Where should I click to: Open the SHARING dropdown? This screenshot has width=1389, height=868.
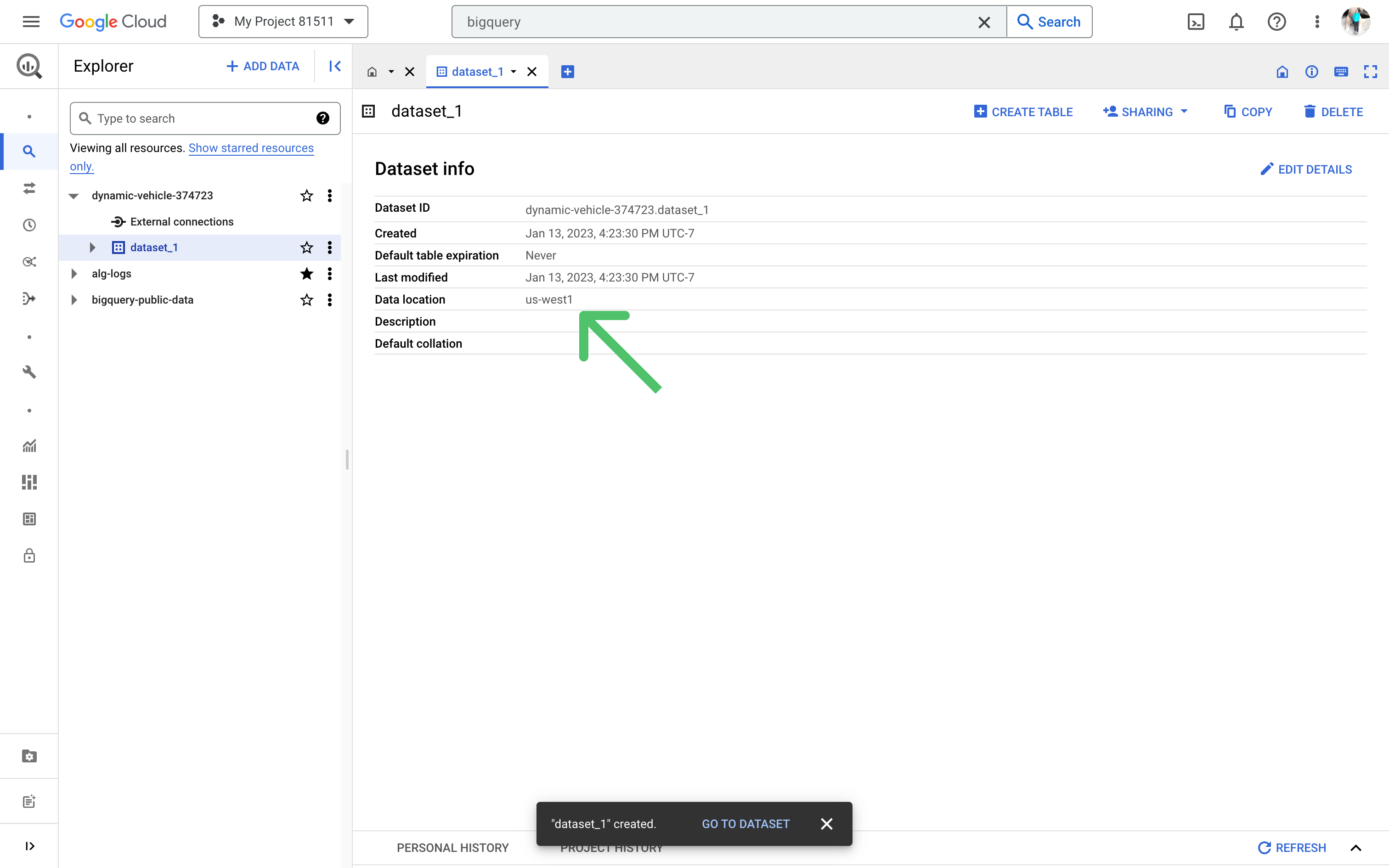tap(1145, 111)
